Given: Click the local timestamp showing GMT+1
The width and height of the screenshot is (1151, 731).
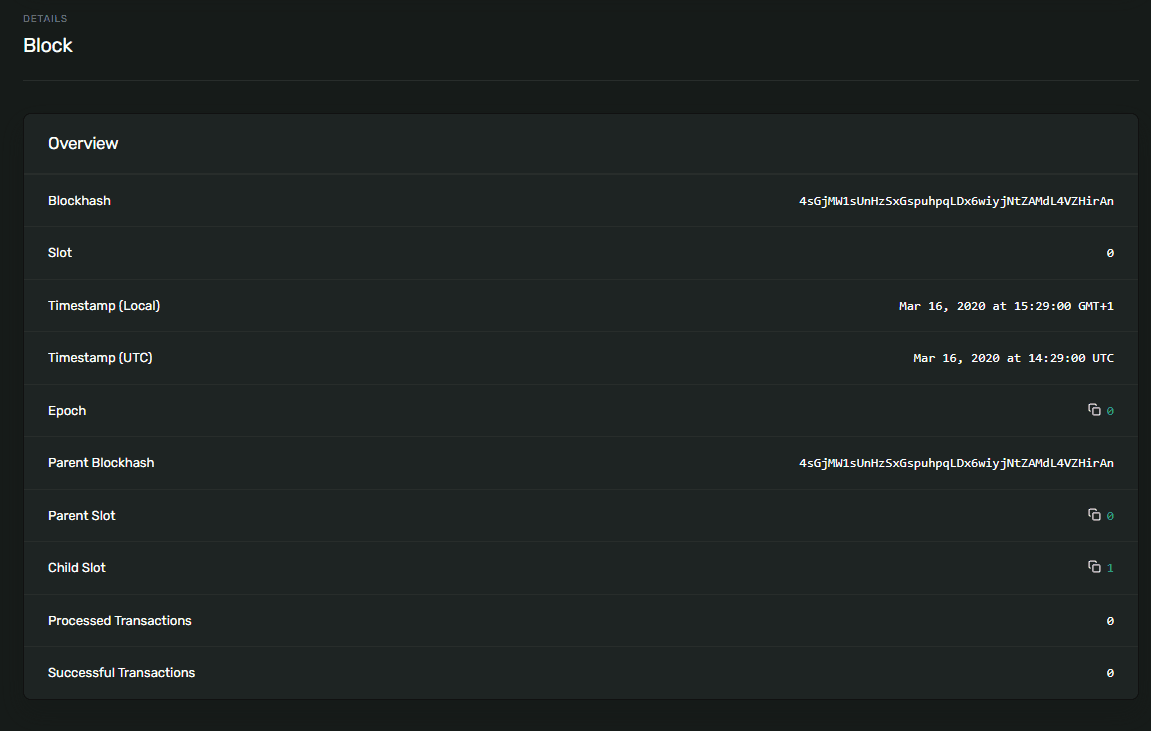Looking at the screenshot, I should click(x=1006, y=306).
